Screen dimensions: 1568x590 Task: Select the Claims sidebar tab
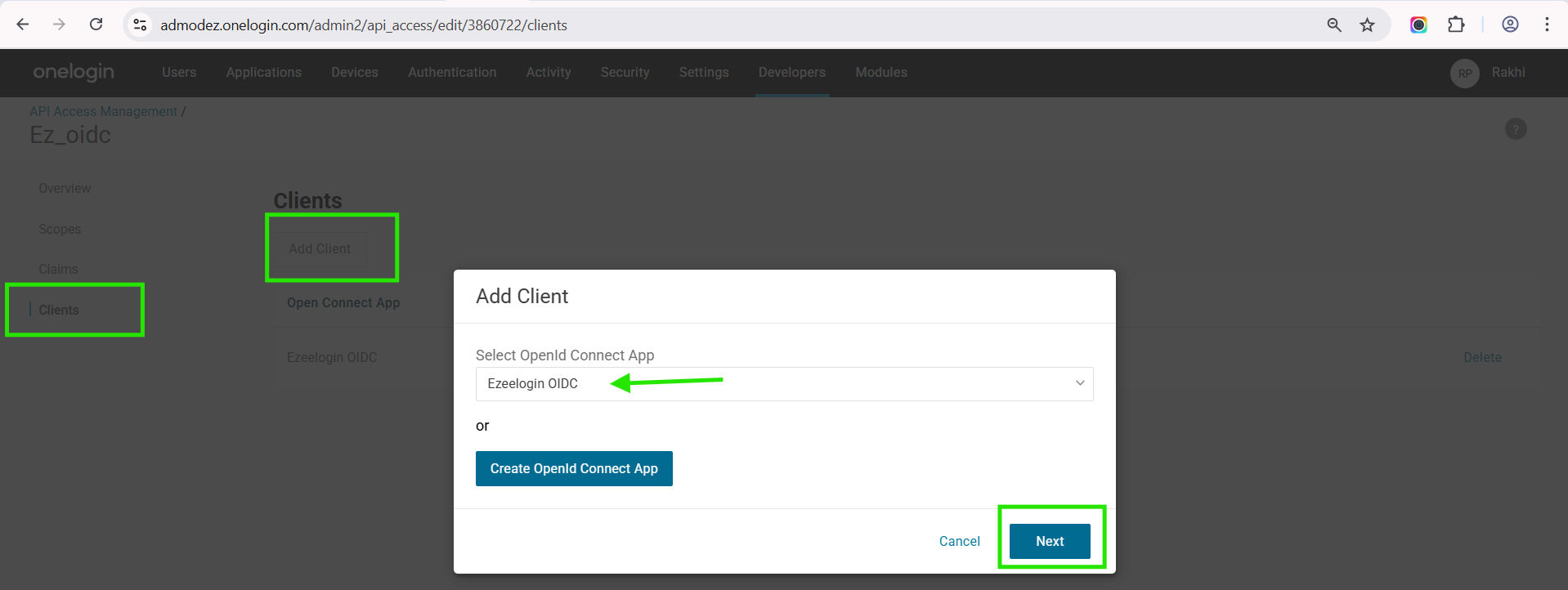pos(58,269)
